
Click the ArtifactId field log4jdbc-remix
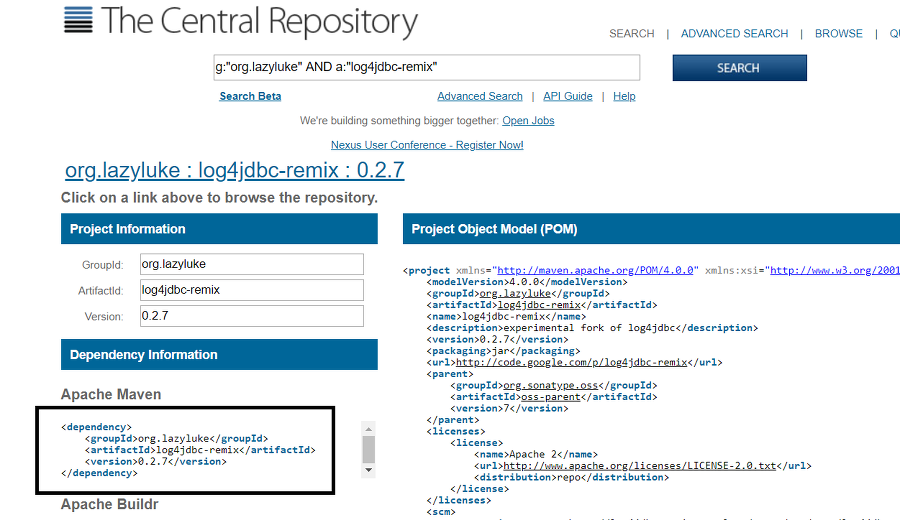(x=251, y=290)
